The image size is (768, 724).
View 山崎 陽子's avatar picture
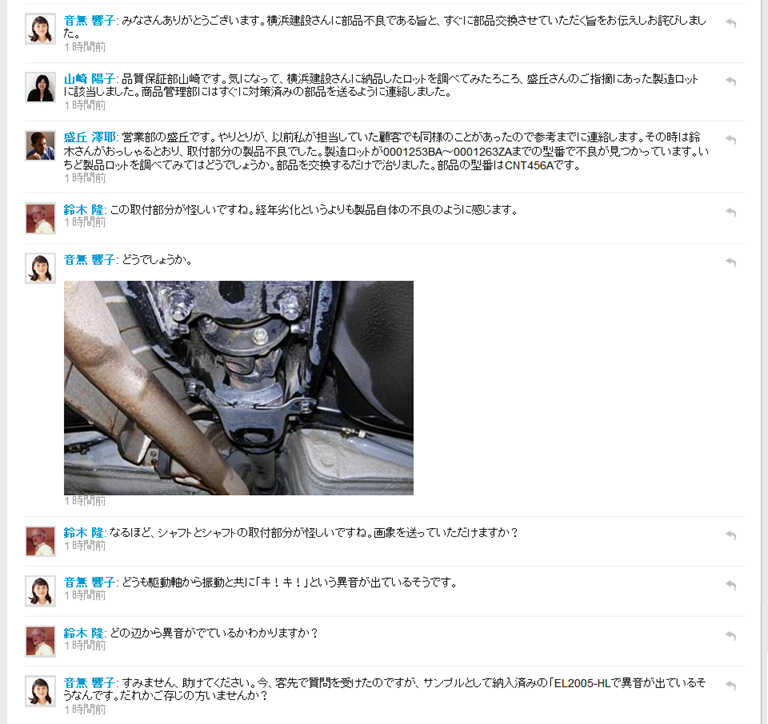(40, 87)
